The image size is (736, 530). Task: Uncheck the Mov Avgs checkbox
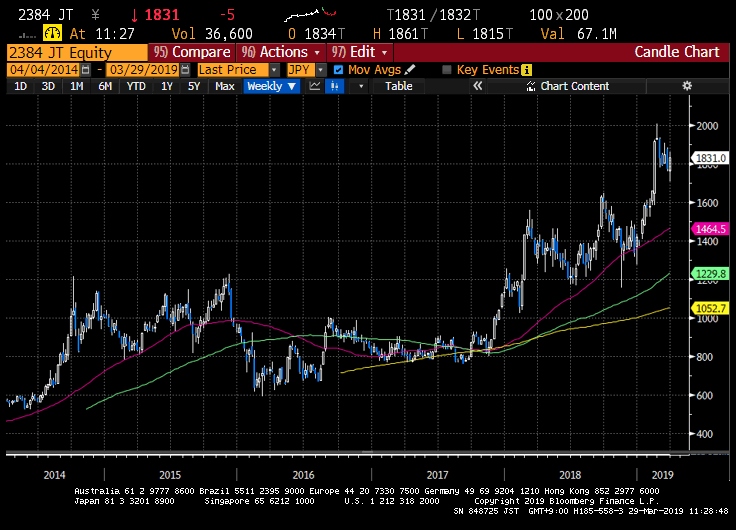click(x=339, y=70)
